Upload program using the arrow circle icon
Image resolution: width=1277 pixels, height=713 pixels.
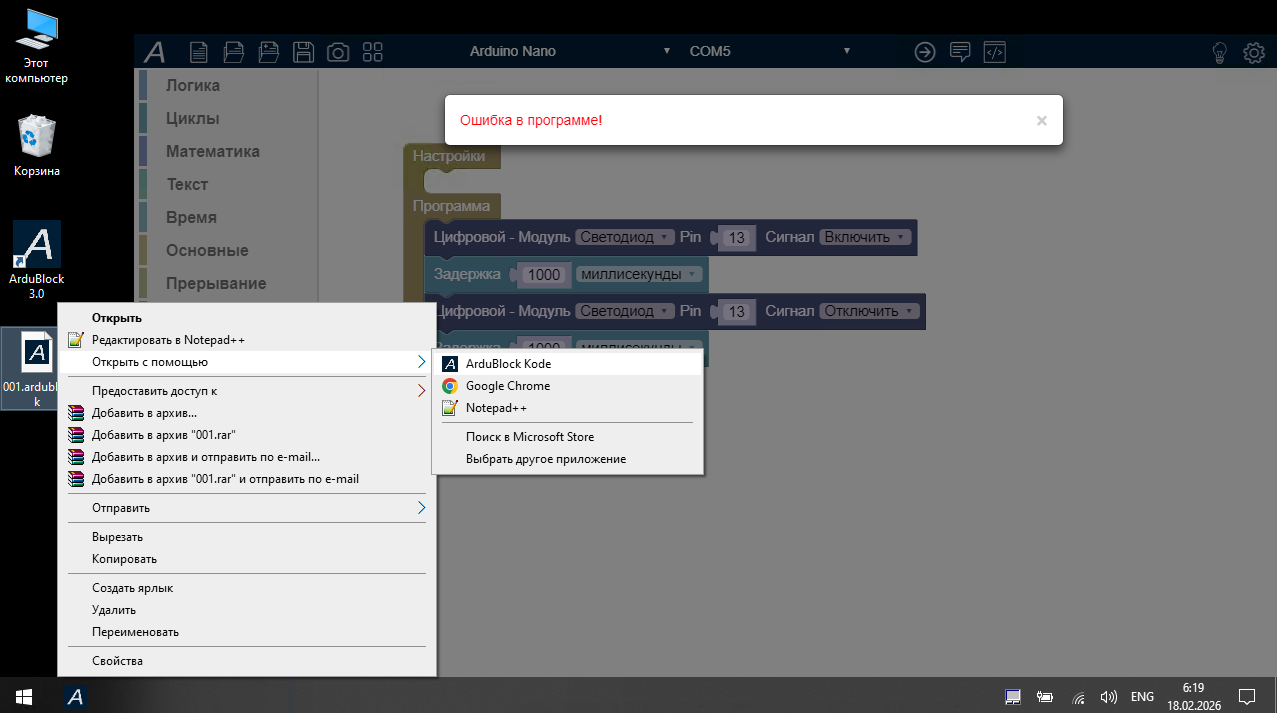pos(925,52)
